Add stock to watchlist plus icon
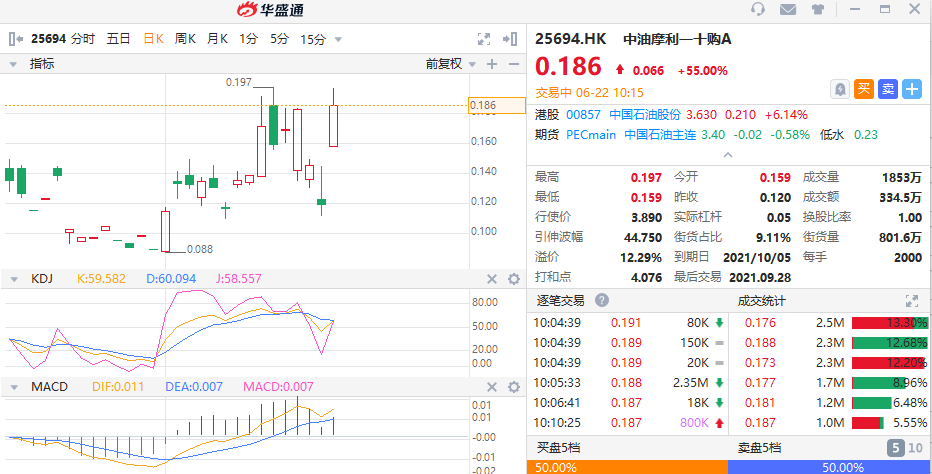The image size is (932, 474). [912, 90]
